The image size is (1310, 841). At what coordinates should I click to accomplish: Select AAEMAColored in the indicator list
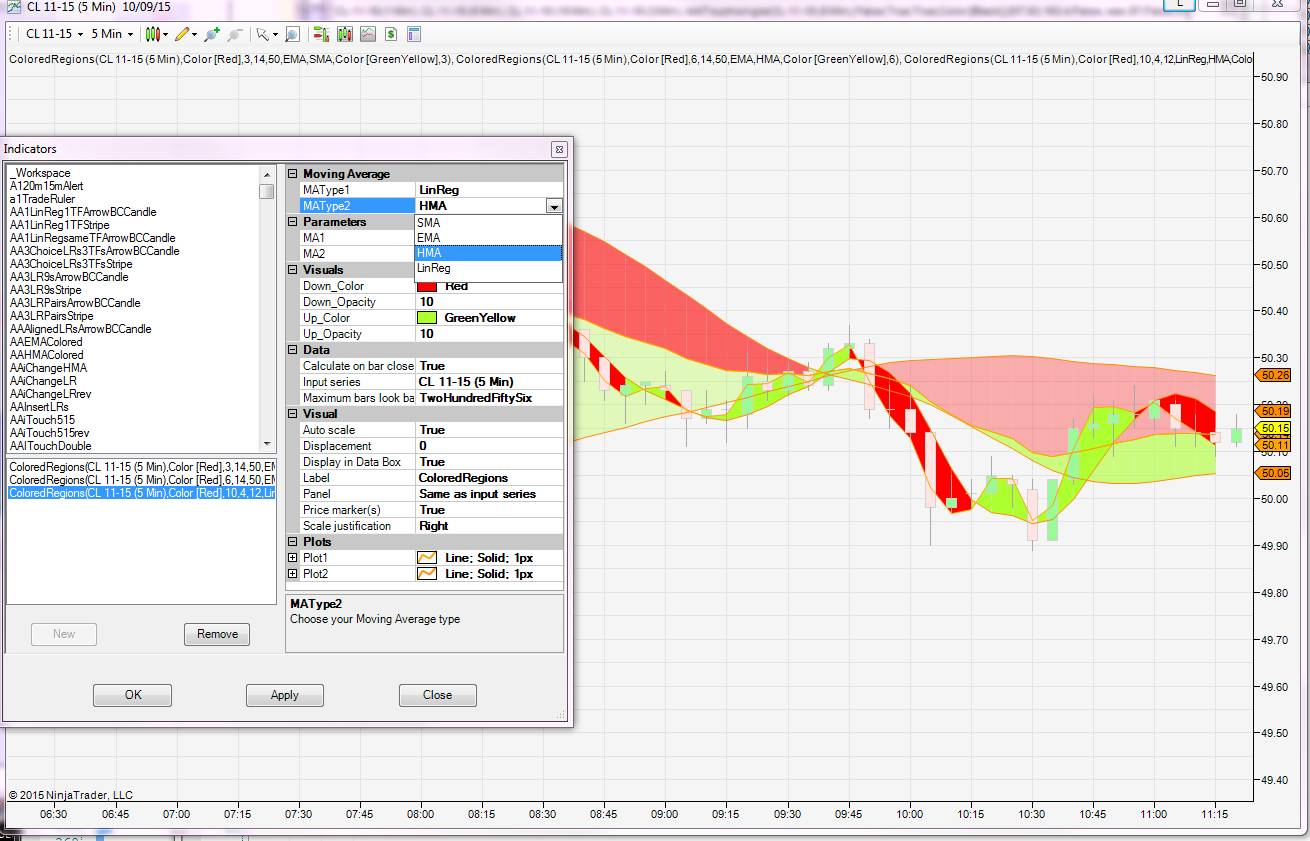tap(46, 342)
